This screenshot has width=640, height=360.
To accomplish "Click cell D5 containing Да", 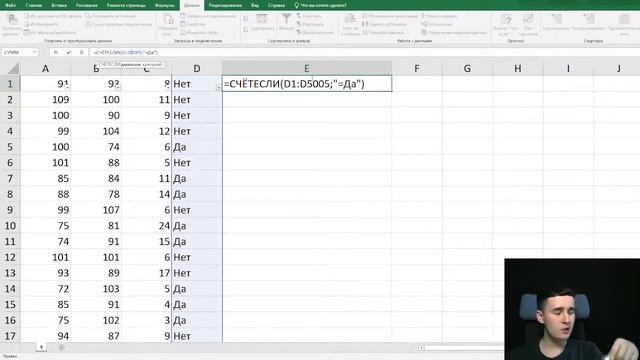I will [x=197, y=147].
